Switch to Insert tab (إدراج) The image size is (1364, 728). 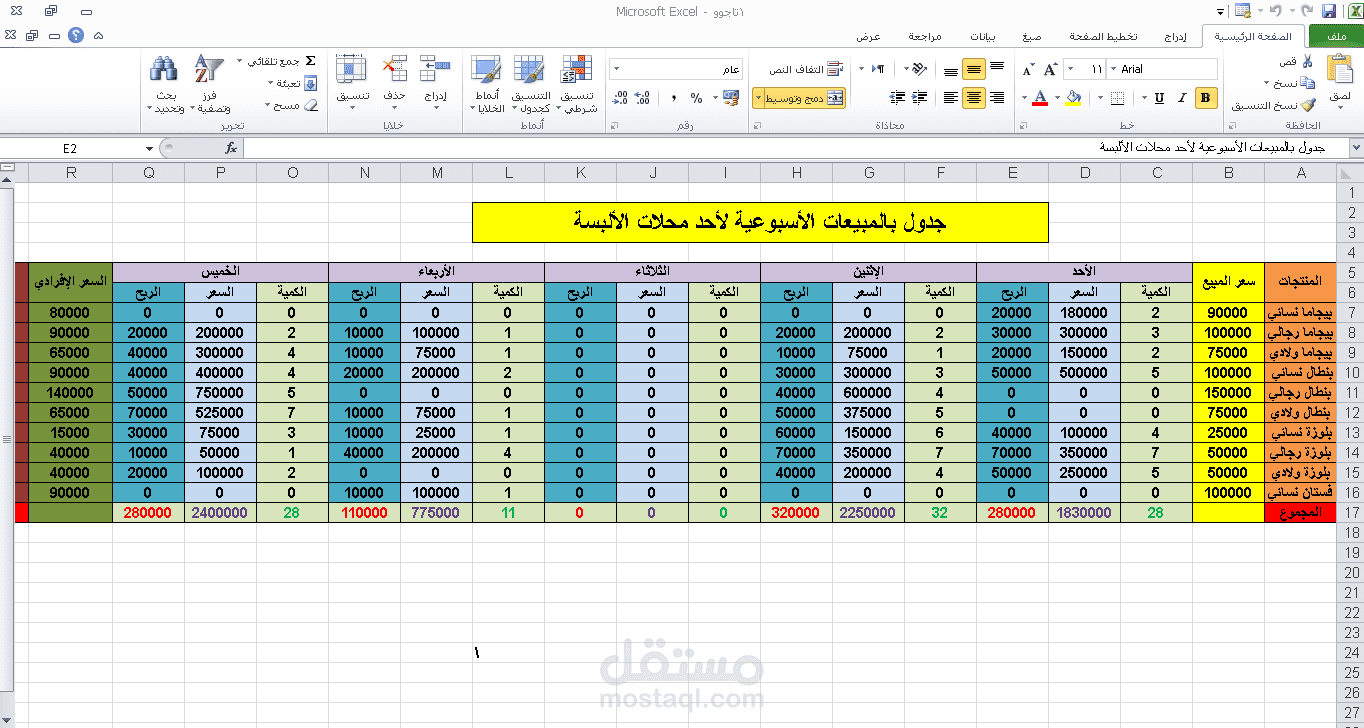click(x=1176, y=36)
